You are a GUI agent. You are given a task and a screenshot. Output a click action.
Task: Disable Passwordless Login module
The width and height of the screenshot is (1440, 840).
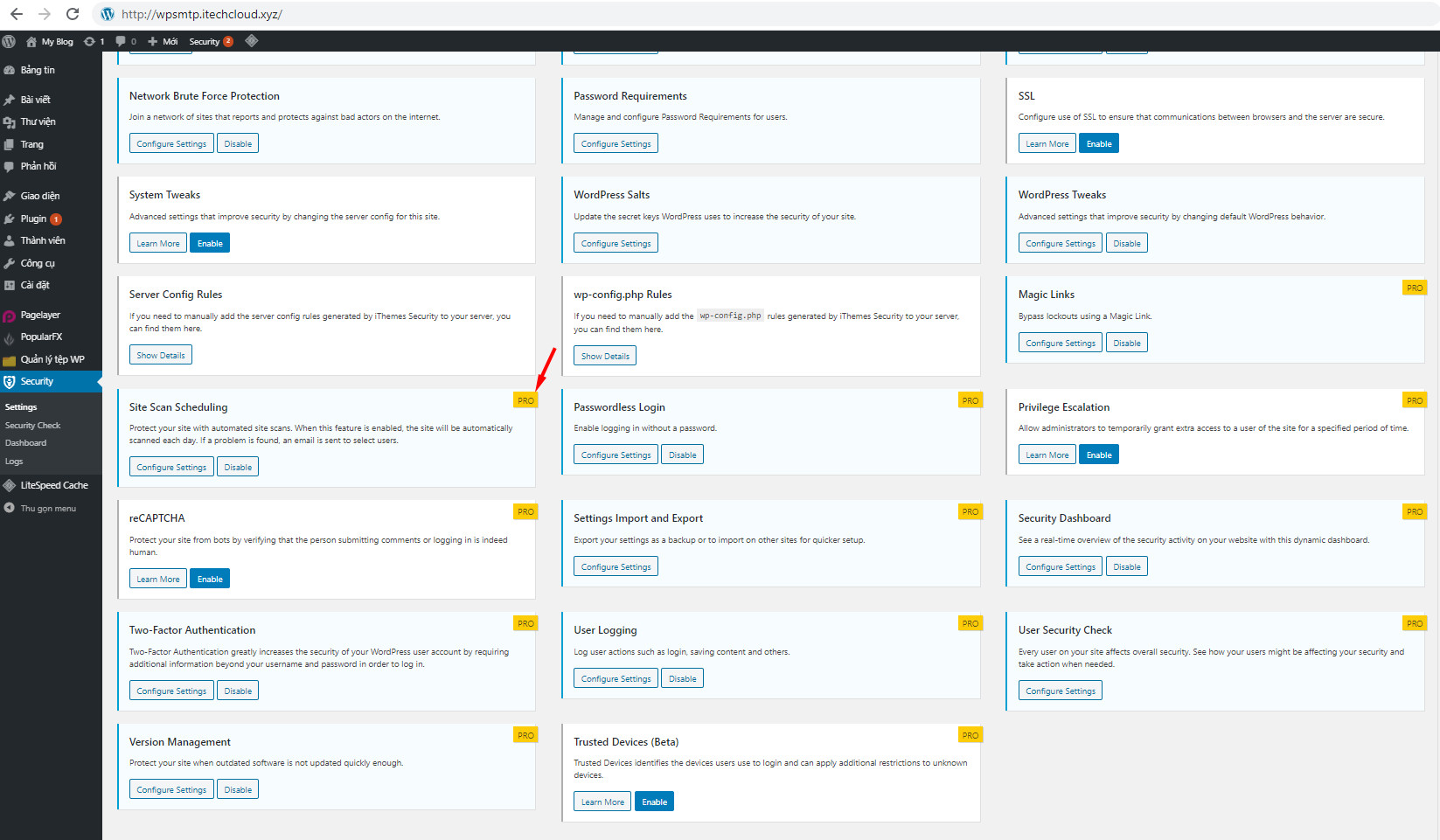pos(683,455)
